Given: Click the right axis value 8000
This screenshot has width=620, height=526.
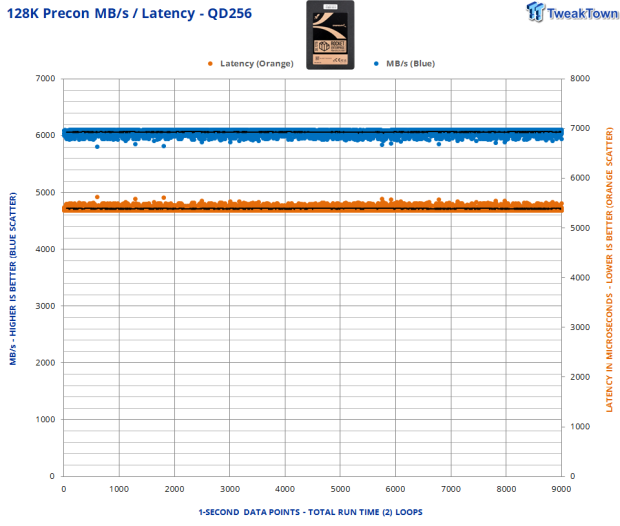Looking at the screenshot, I should (580, 78).
